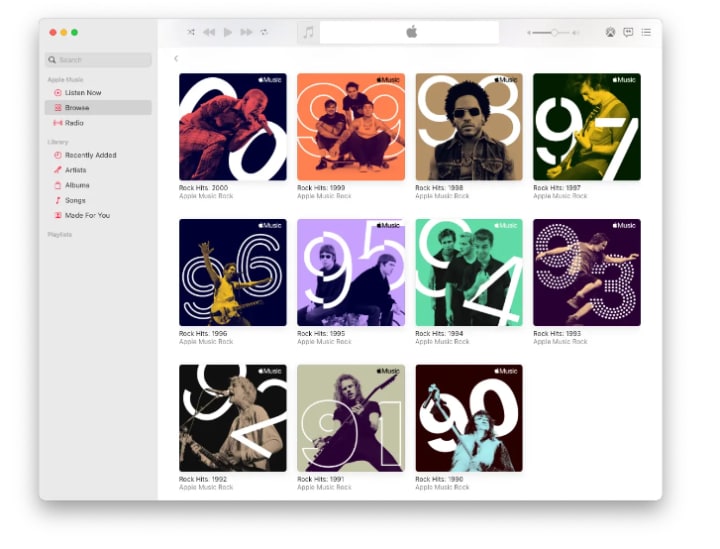This screenshot has width=720, height=549.
Task: Open Rock Hits: 1992 playlist artwork
Action: tap(233, 418)
